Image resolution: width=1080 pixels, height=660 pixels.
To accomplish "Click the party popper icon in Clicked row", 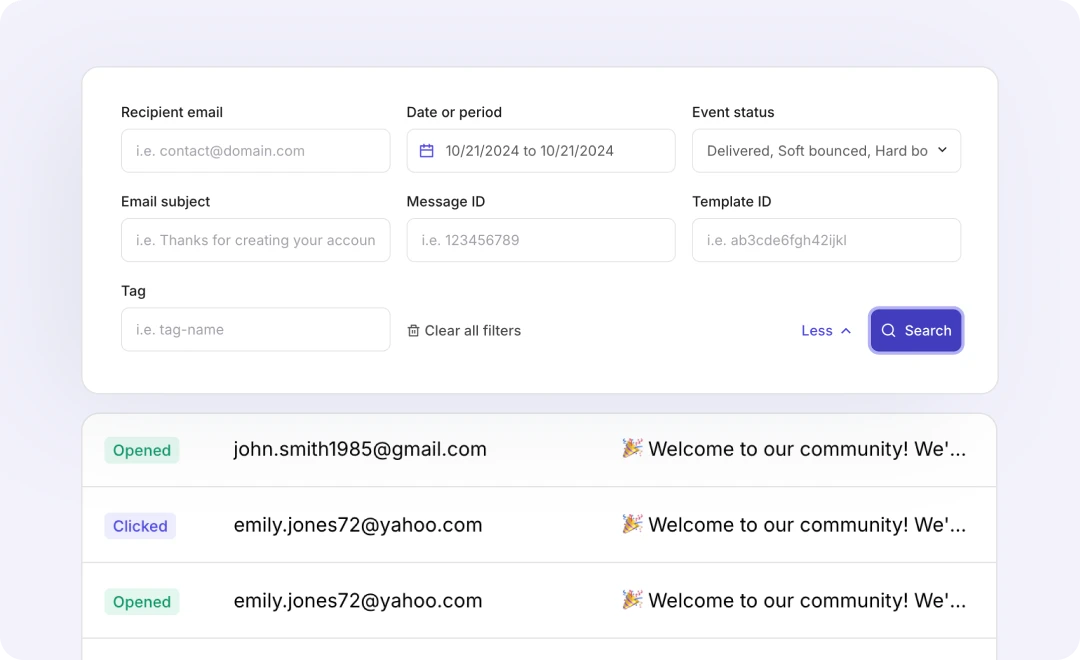I will pyautogui.click(x=632, y=524).
